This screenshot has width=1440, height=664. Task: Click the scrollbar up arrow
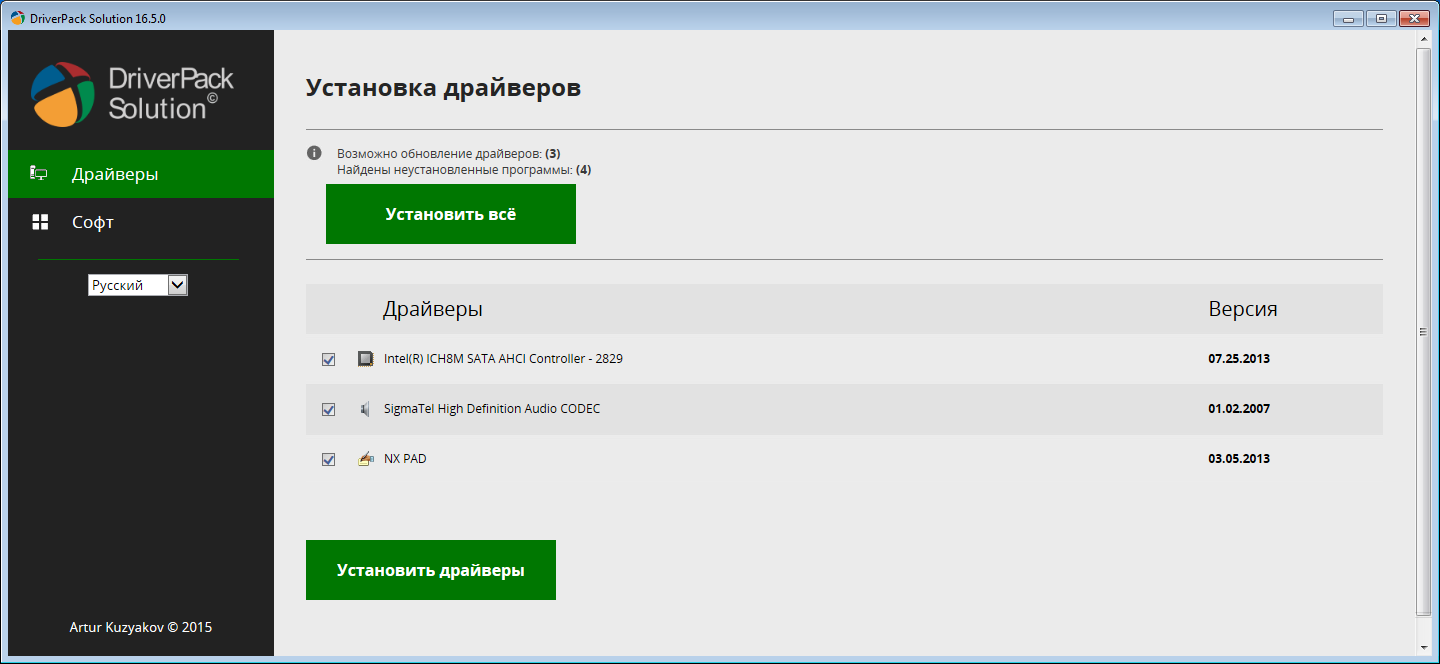tap(1424, 39)
